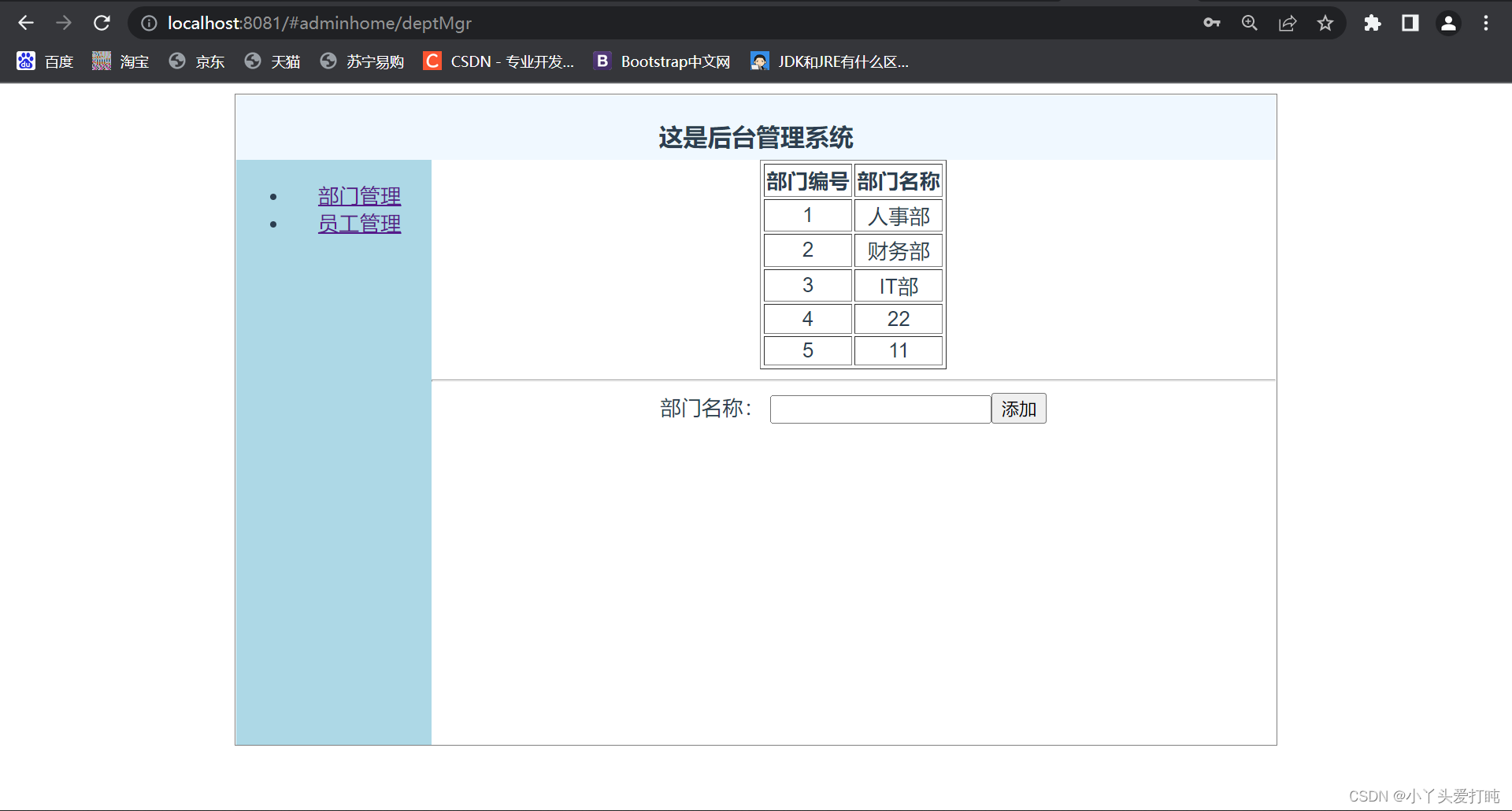1512x811 pixels.
Task: Click the 部门名称 text input
Action: tap(880, 409)
